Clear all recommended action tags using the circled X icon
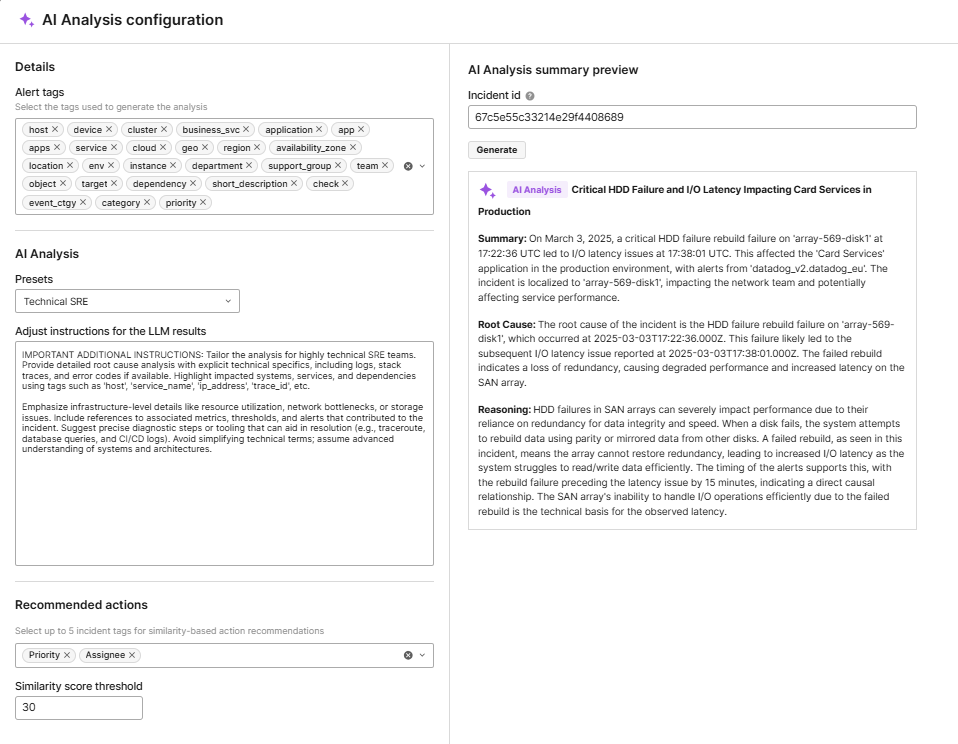This screenshot has height=744, width=958. pyautogui.click(x=407, y=654)
